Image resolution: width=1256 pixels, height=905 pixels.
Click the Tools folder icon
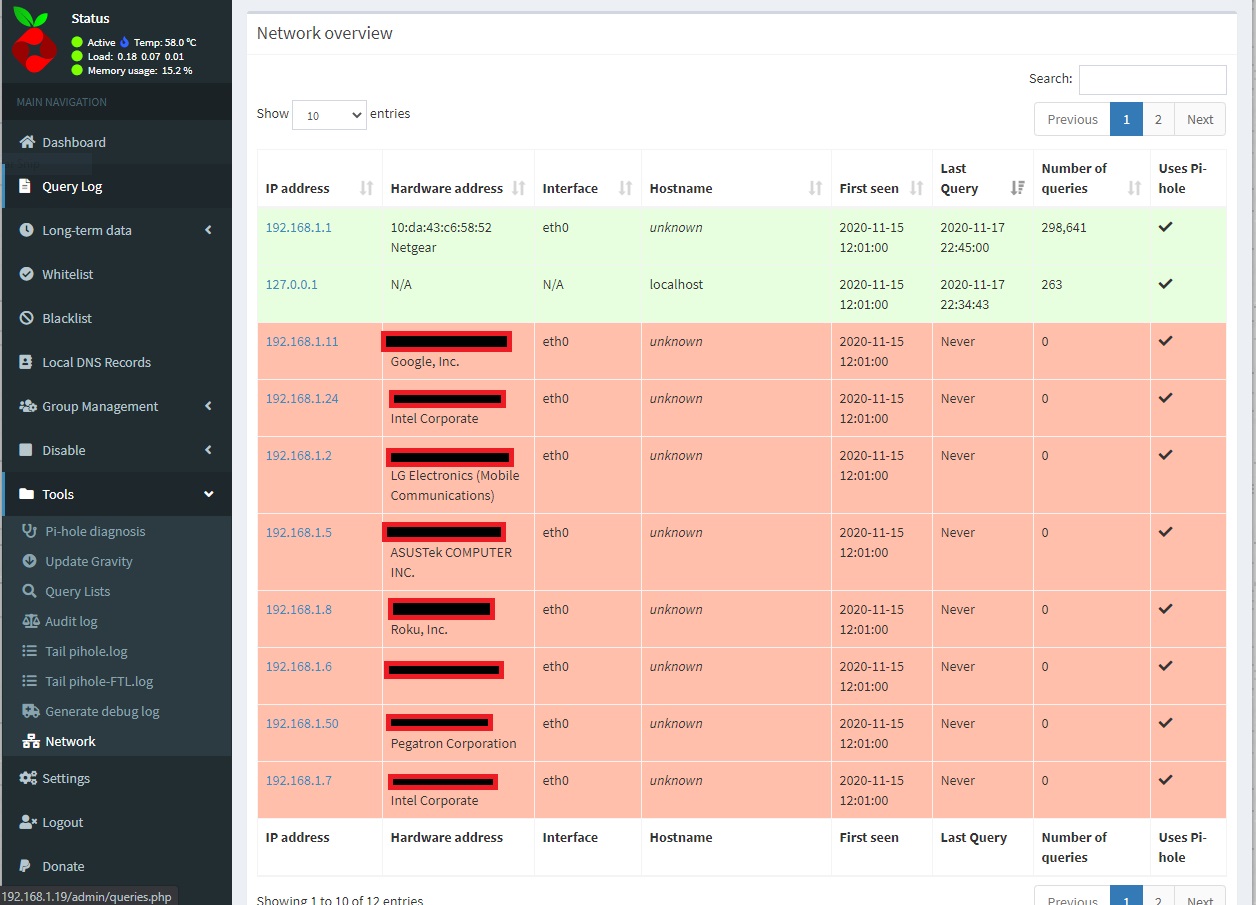(x=26, y=494)
